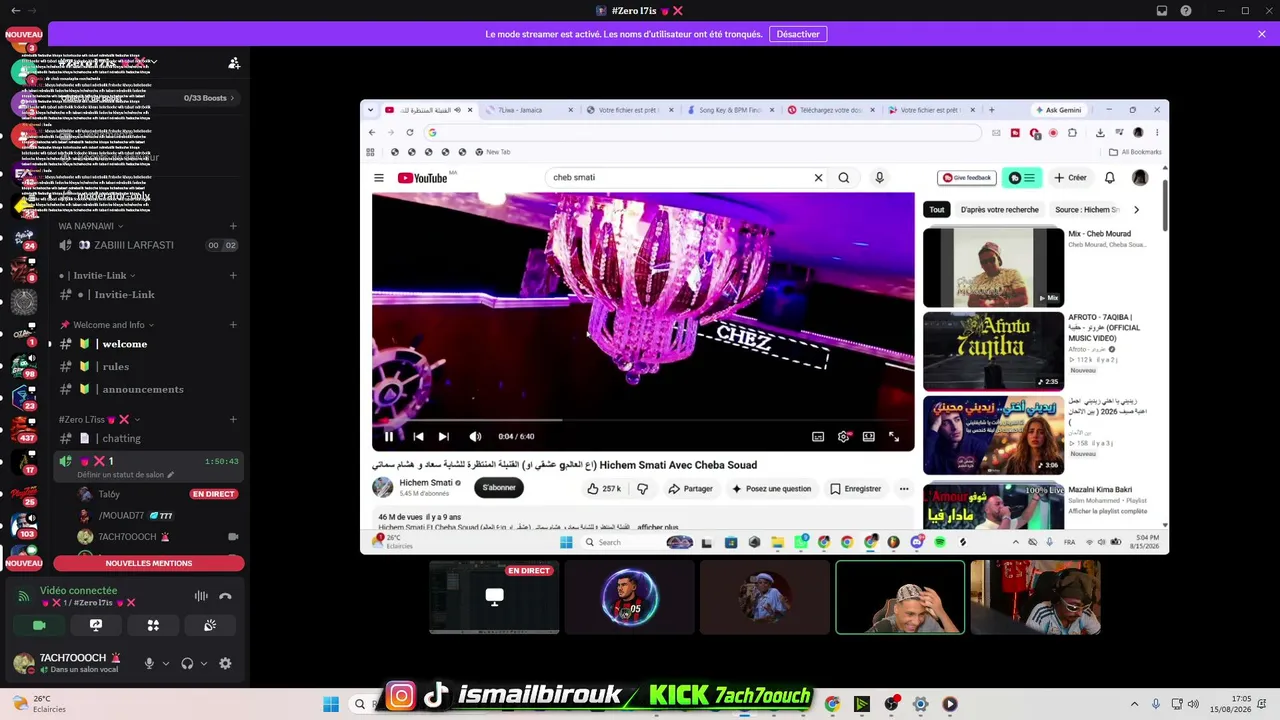Select the 'Tout' filter chip
Screen dimensions: 1280x720
point(937,210)
